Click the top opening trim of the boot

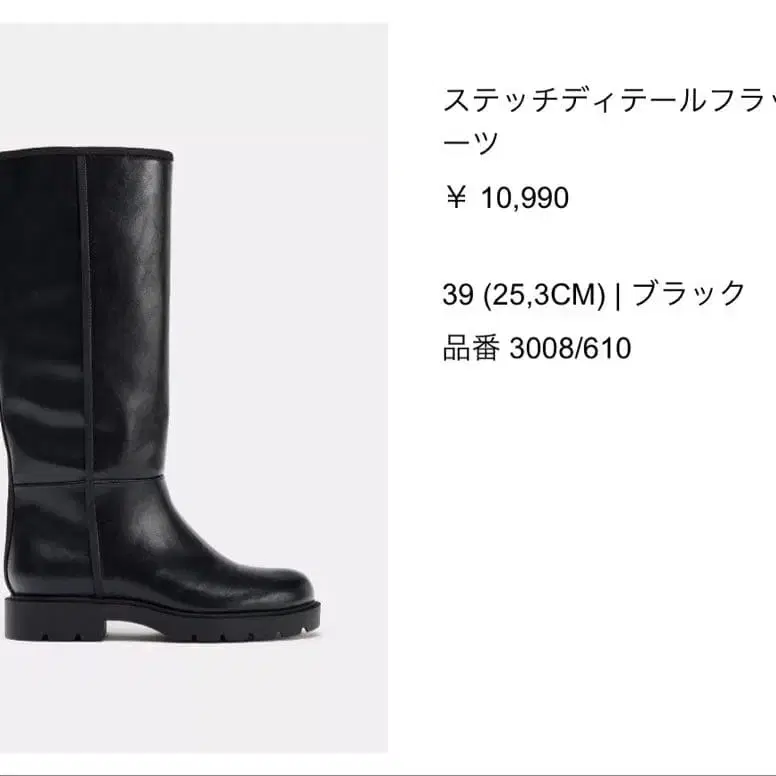click(87, 153)
